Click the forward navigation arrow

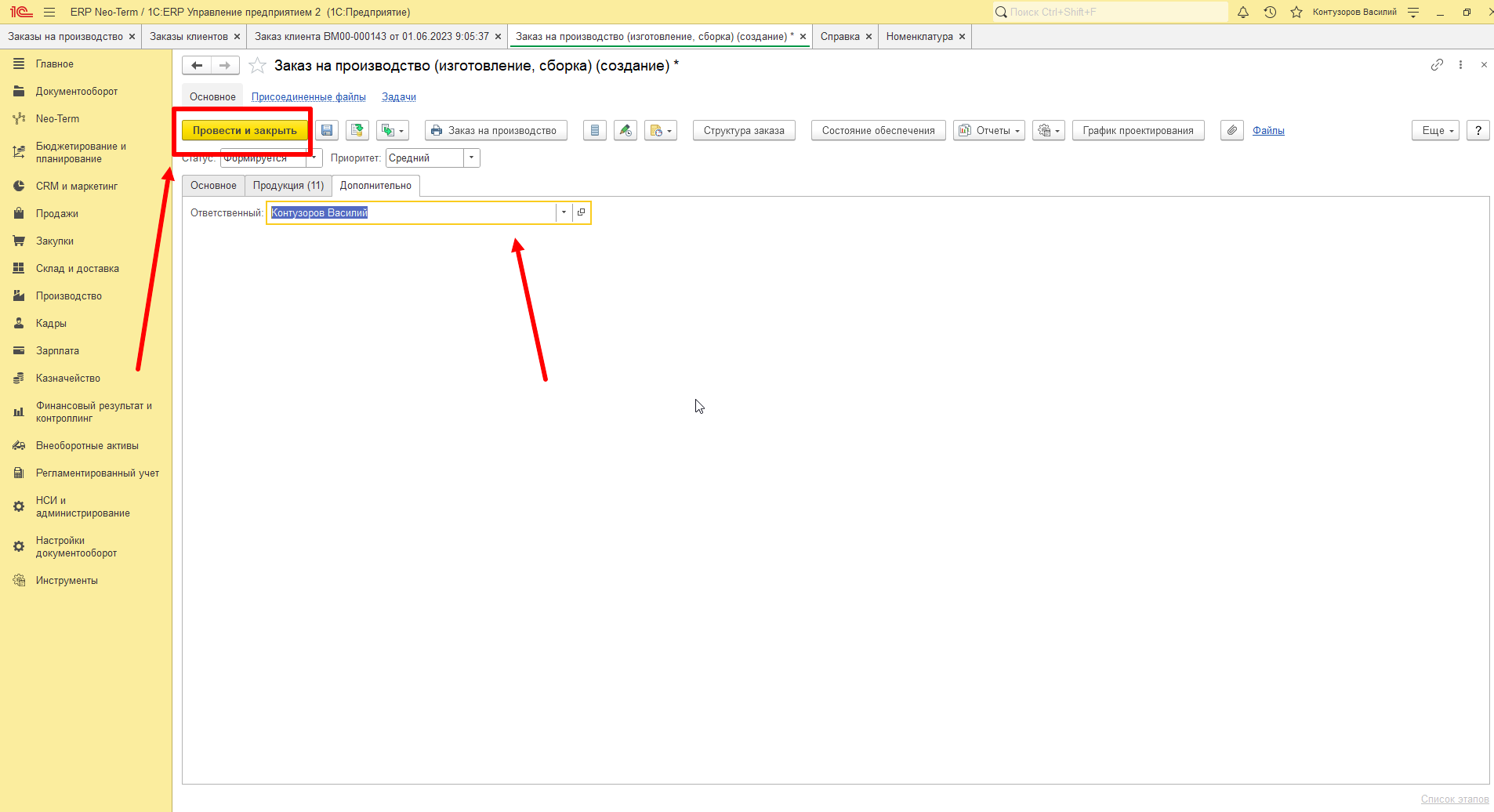click(225, 66)
